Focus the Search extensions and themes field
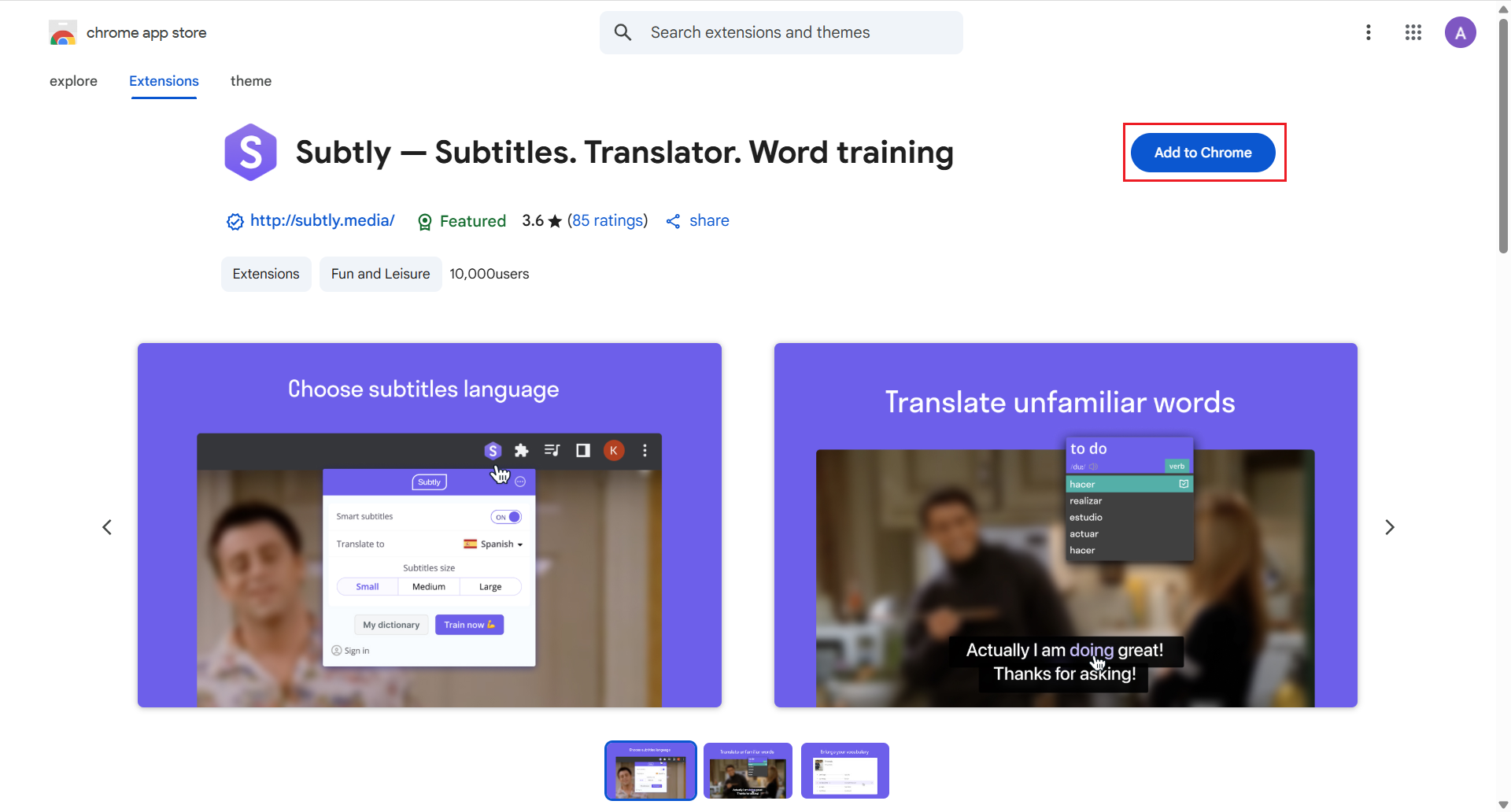This screenshot has width=1511, height=812. tap(781, 32)
